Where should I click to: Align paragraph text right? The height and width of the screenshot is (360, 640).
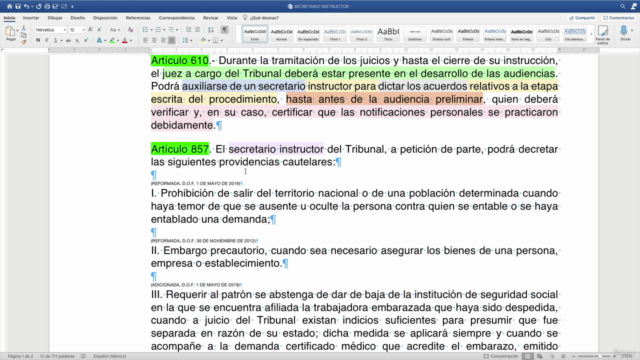(163, 40)
